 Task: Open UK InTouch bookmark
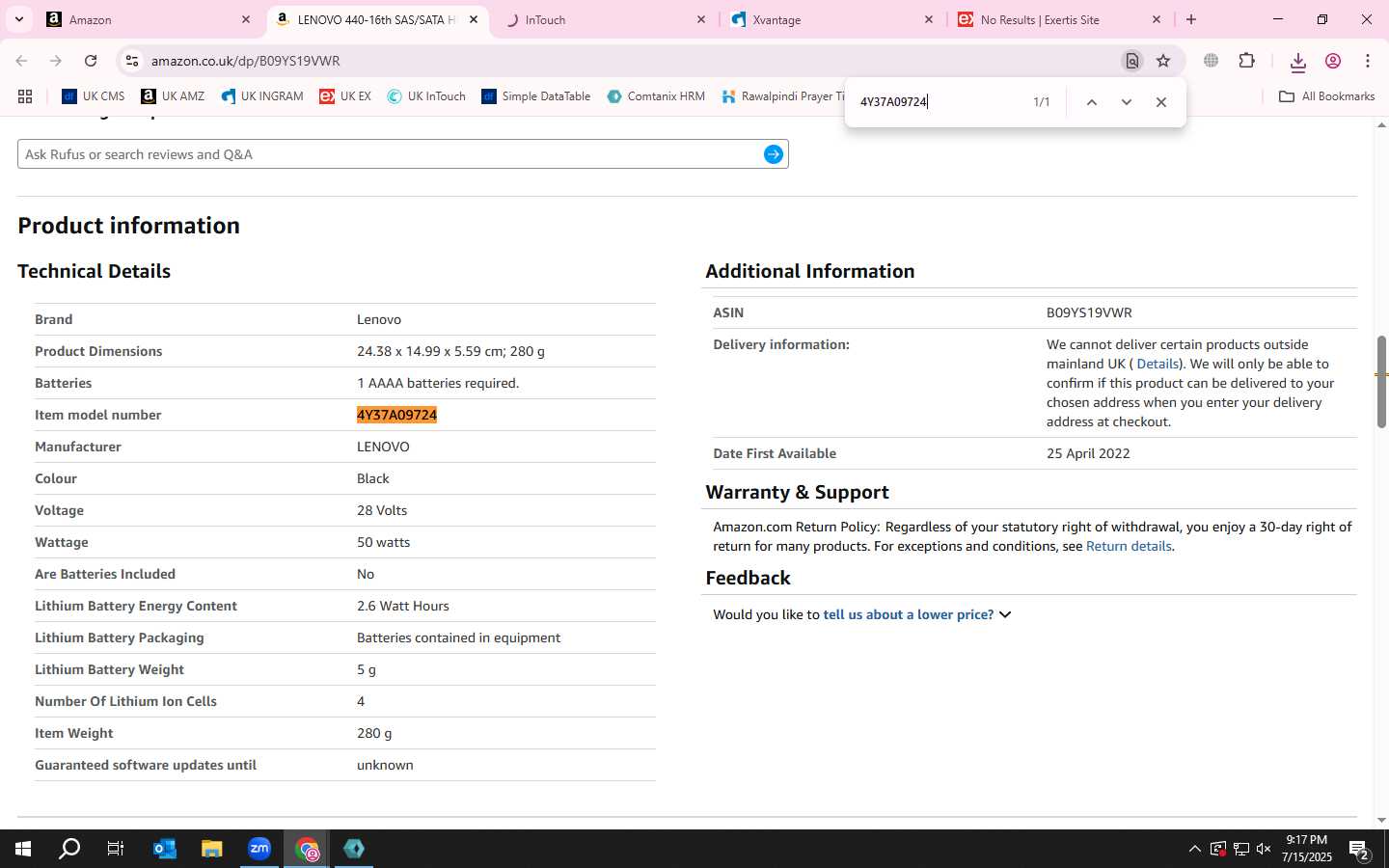pyautogui.click(x=426, y=96)
